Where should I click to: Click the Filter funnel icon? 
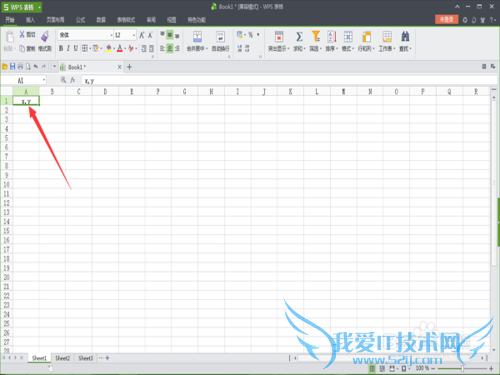pyautogui.click(x=316, y=37)
